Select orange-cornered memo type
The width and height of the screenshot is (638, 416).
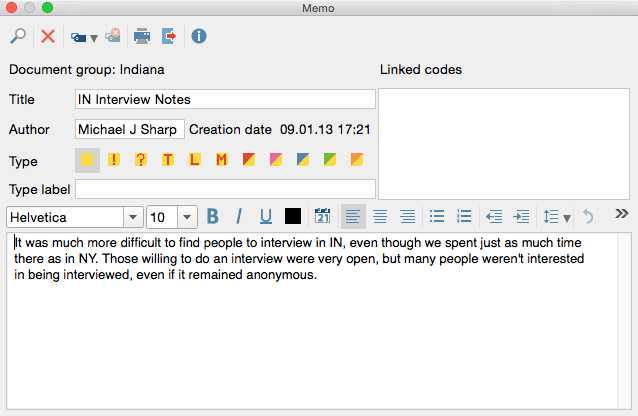pyautogui.click(x=357, y=160)
